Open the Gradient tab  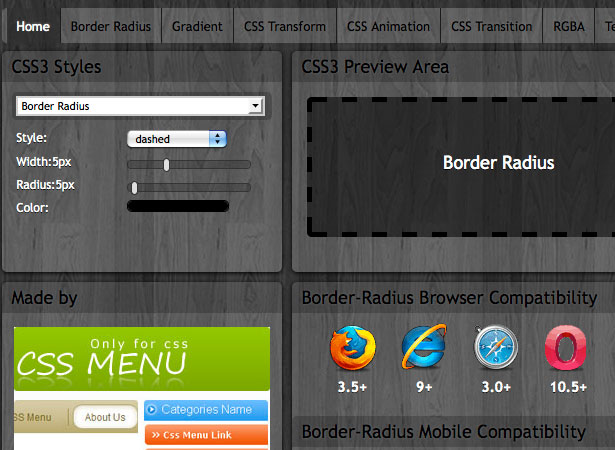(x=197, y=26)
